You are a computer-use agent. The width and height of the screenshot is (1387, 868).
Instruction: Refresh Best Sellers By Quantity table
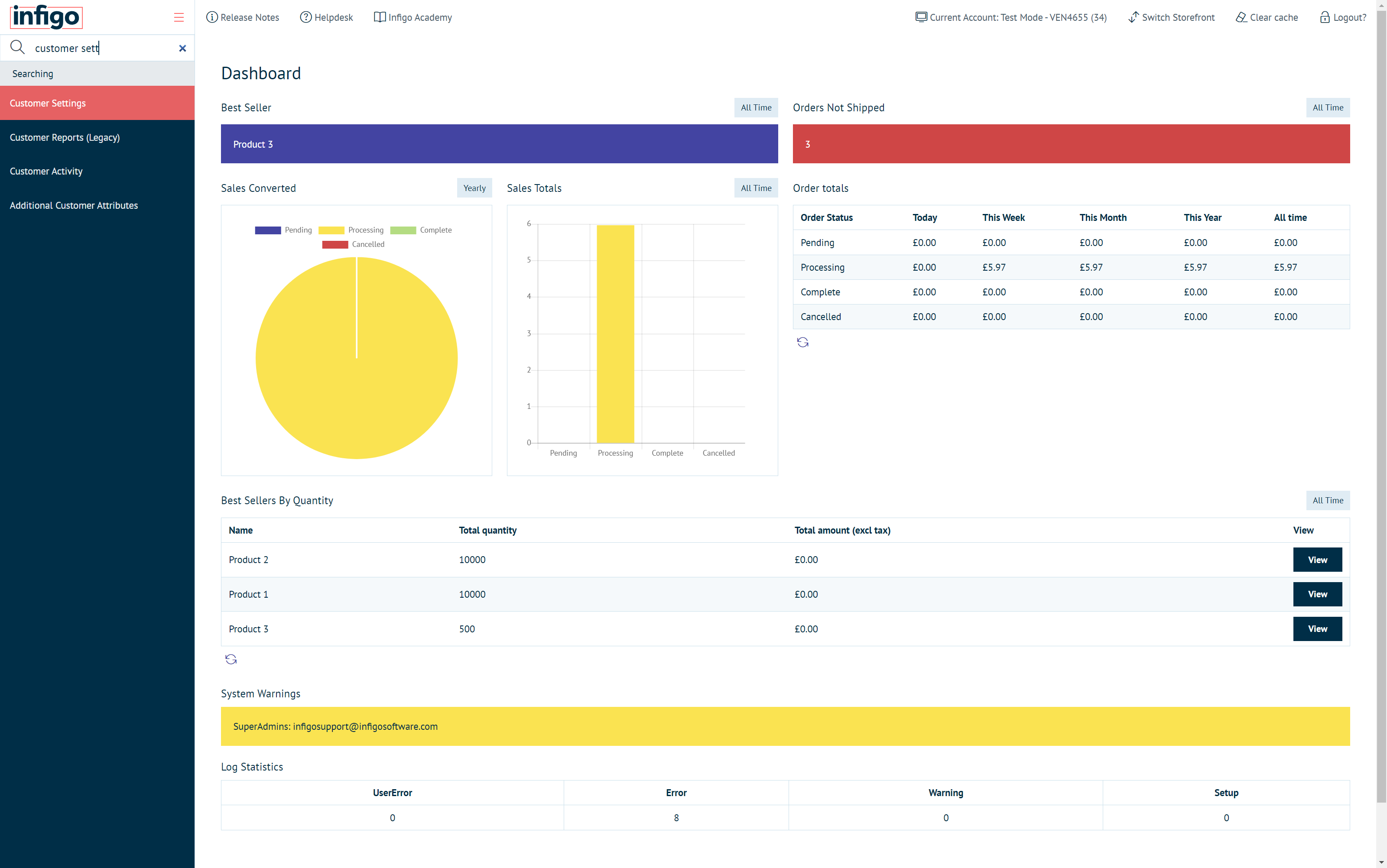coord(231,659)
